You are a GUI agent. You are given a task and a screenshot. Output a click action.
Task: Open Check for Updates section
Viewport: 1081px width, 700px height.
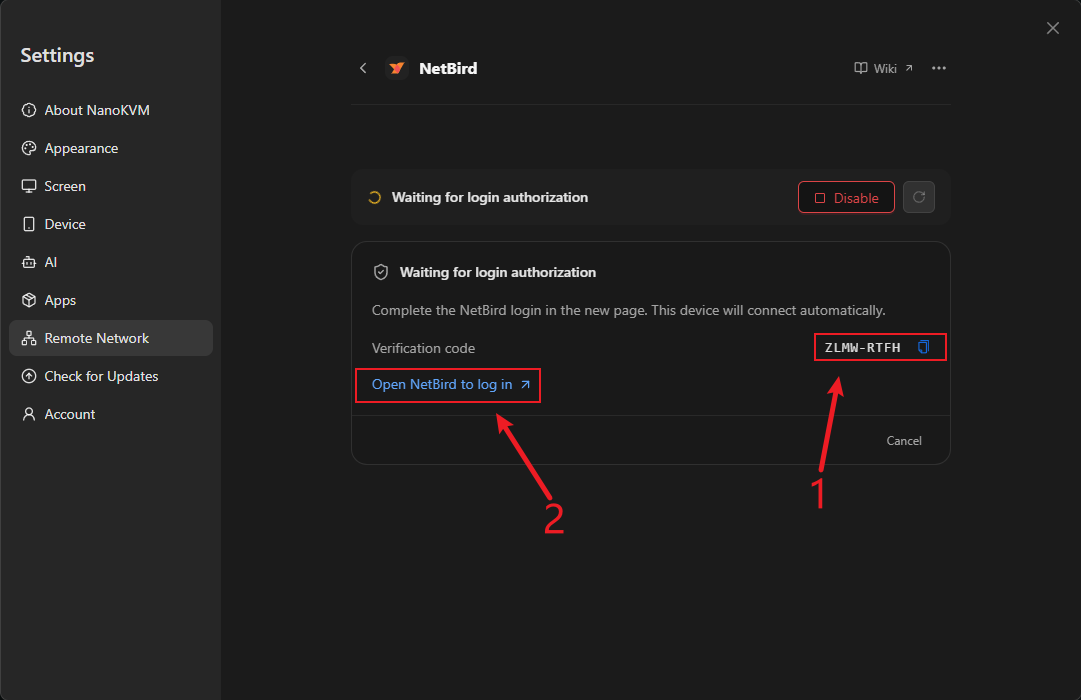[x=110, y=376]
